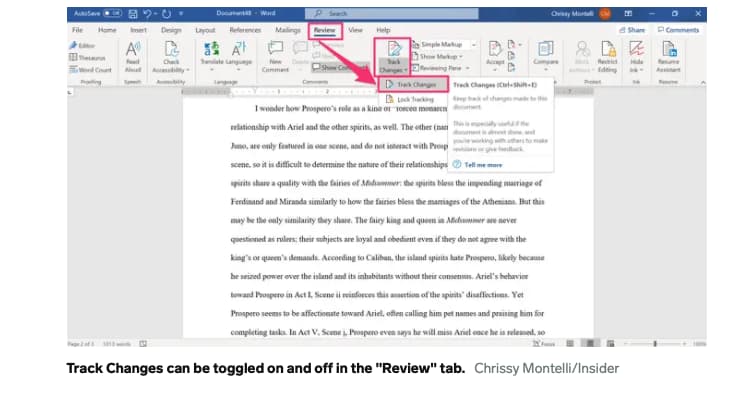Click the zoom in plus button
This screenshot has width=745, height=395.
tap(684, 344)
